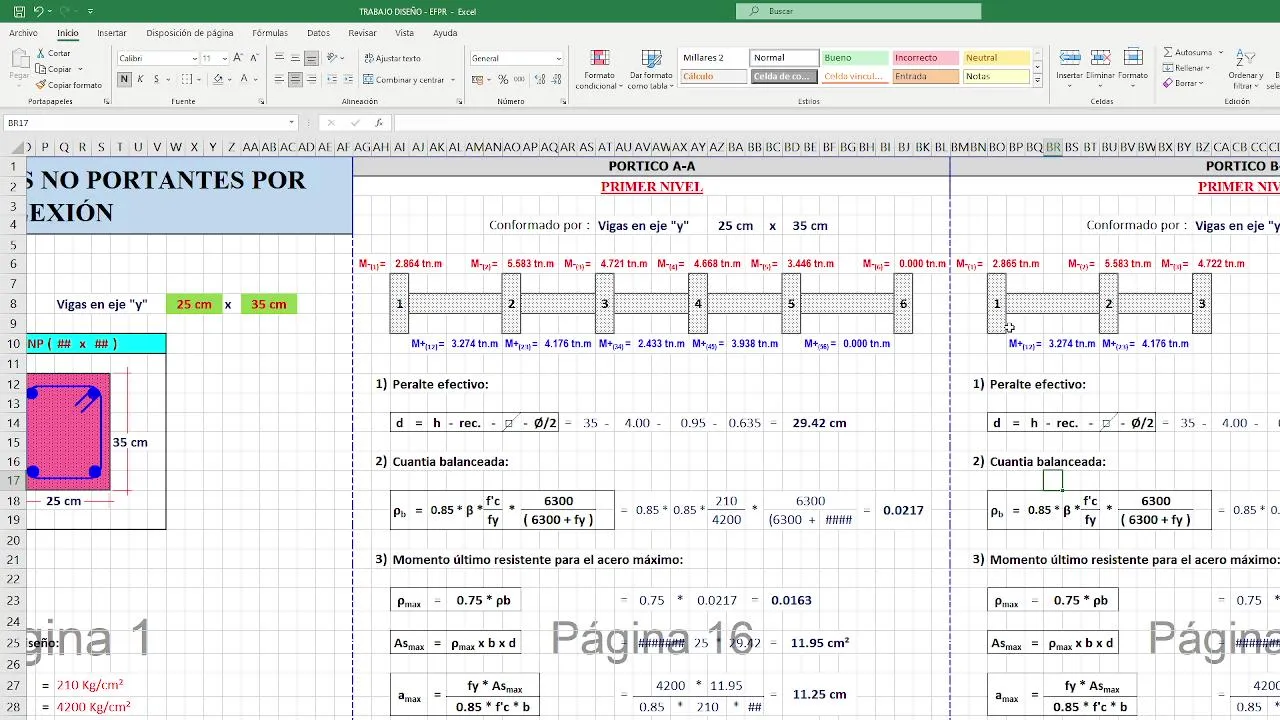Open the Archivo tab
The image size is (1280, 720).
tap(23, 33)
